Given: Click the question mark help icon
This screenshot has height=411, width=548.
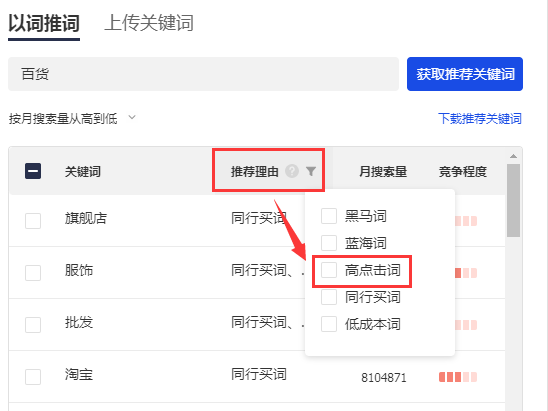Looking at the screenshot, I should pyautogui.click(x=292, y=171).
